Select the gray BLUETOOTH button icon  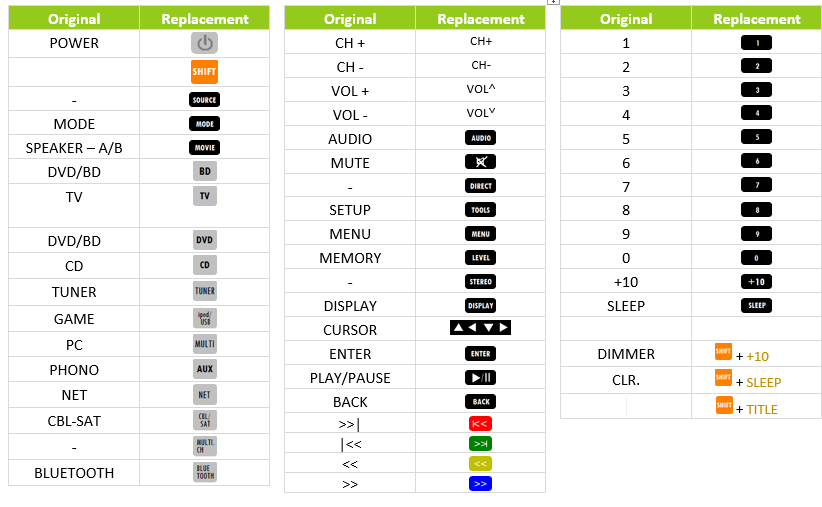[204, 472]
